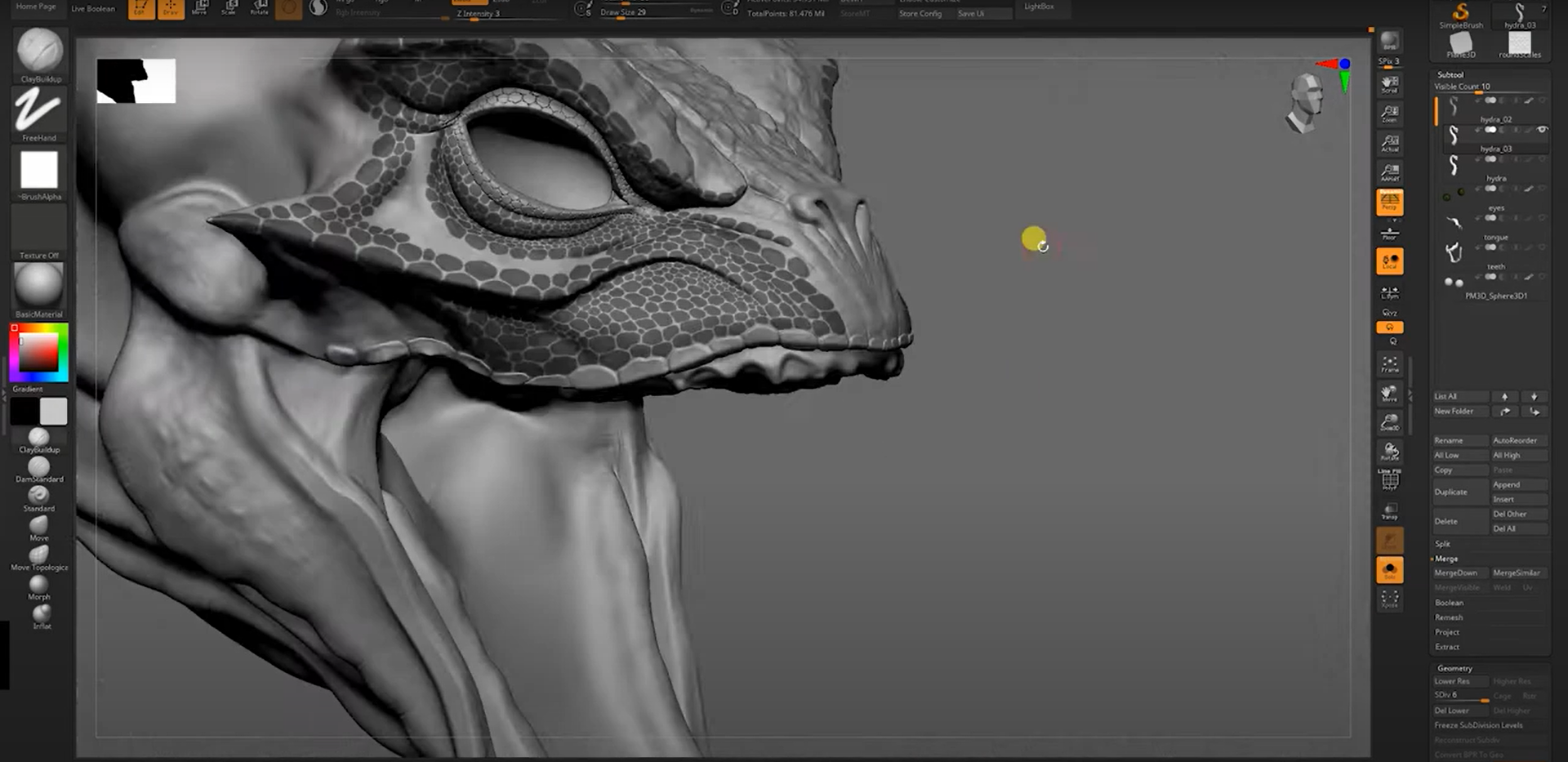Click the MergeDown button
Screen dimensions: 1568x762
click(x=1455, y=573)
